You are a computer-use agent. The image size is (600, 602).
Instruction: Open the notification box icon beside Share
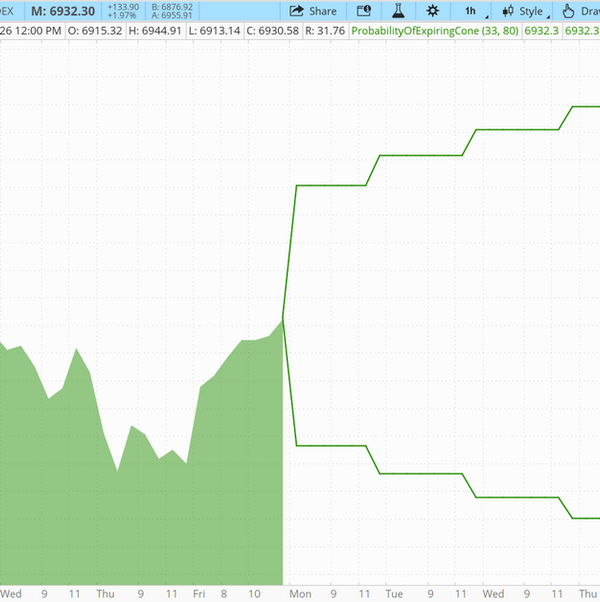click(364, 11)
